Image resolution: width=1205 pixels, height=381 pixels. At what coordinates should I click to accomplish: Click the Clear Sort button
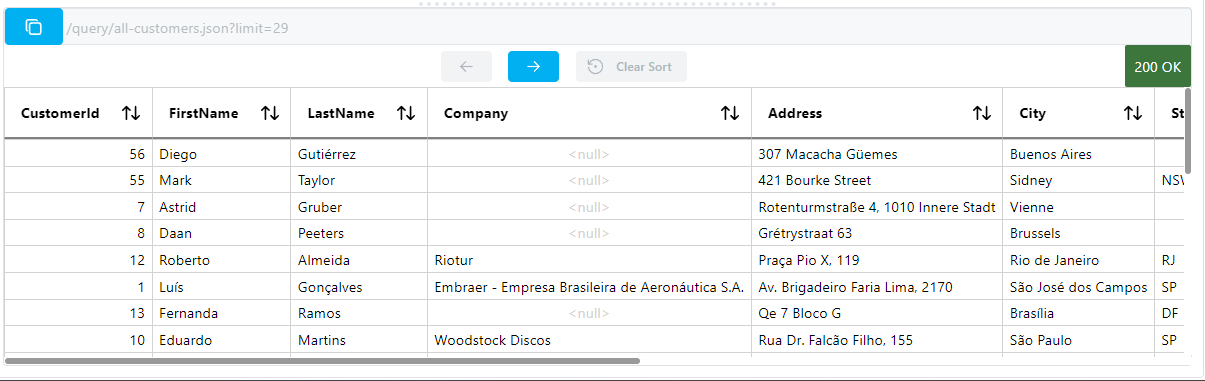click(x=631, y=67)
